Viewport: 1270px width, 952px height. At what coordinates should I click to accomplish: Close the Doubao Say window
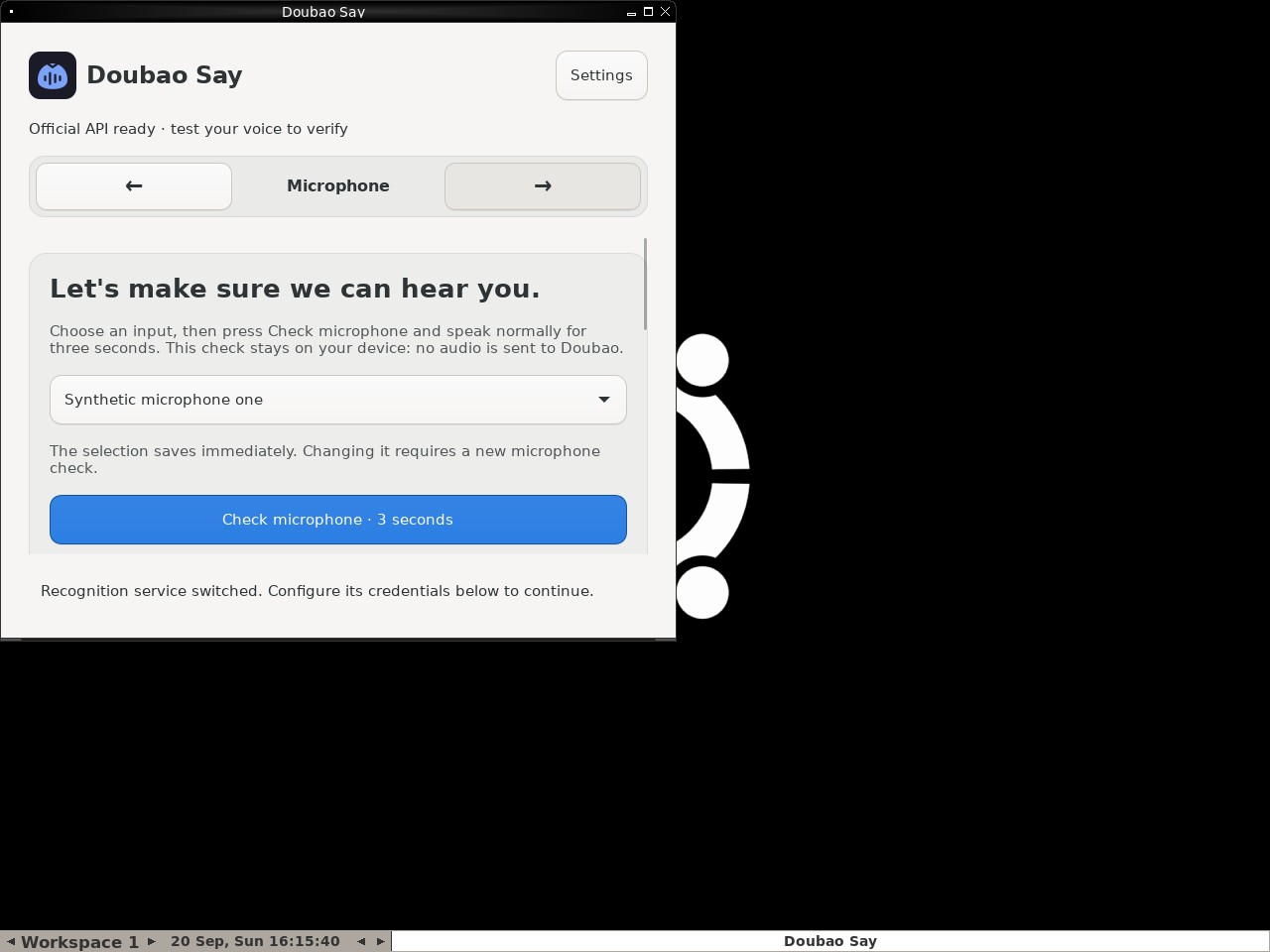click(x=665, y=12)
